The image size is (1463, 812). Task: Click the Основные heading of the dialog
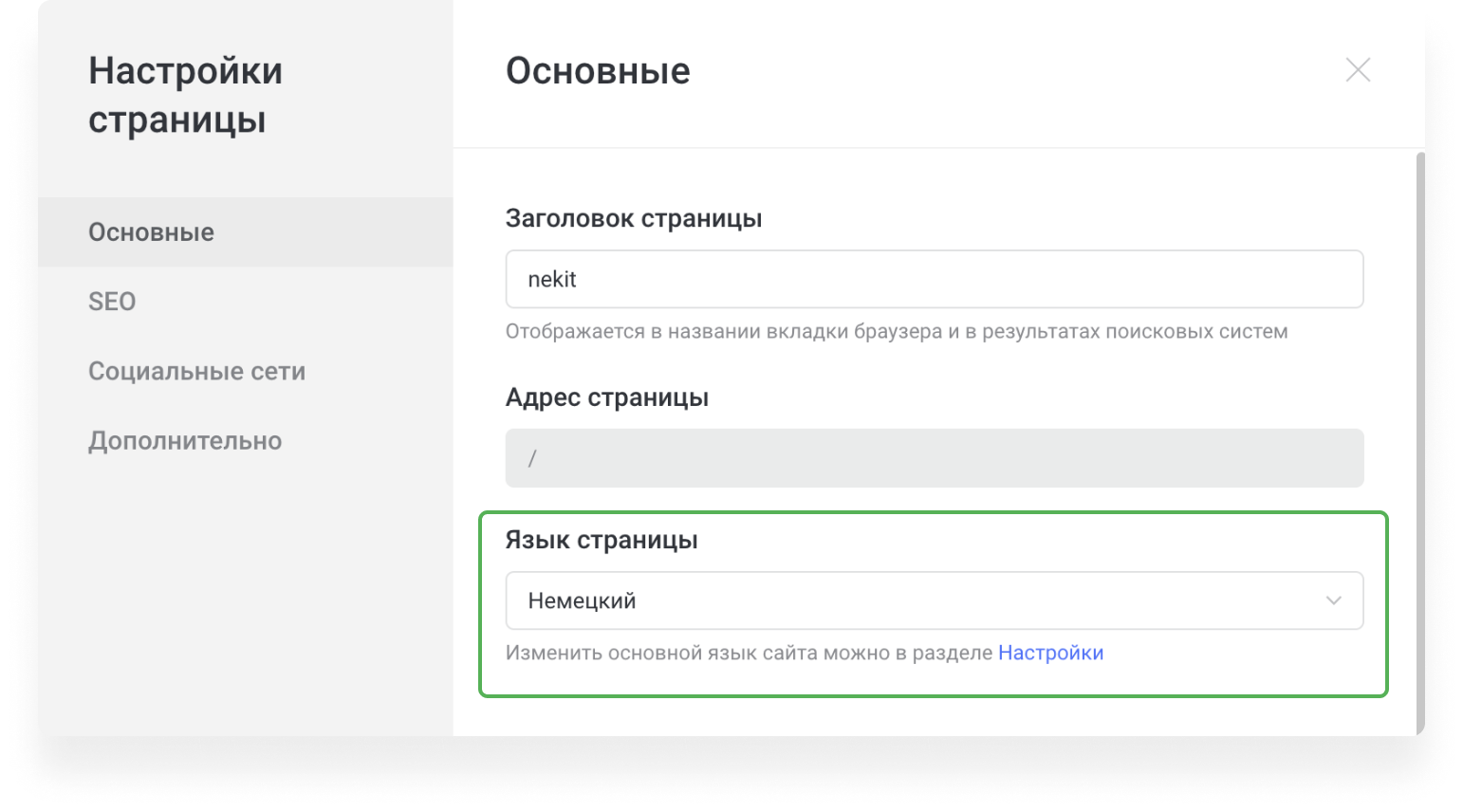point(598,70)
